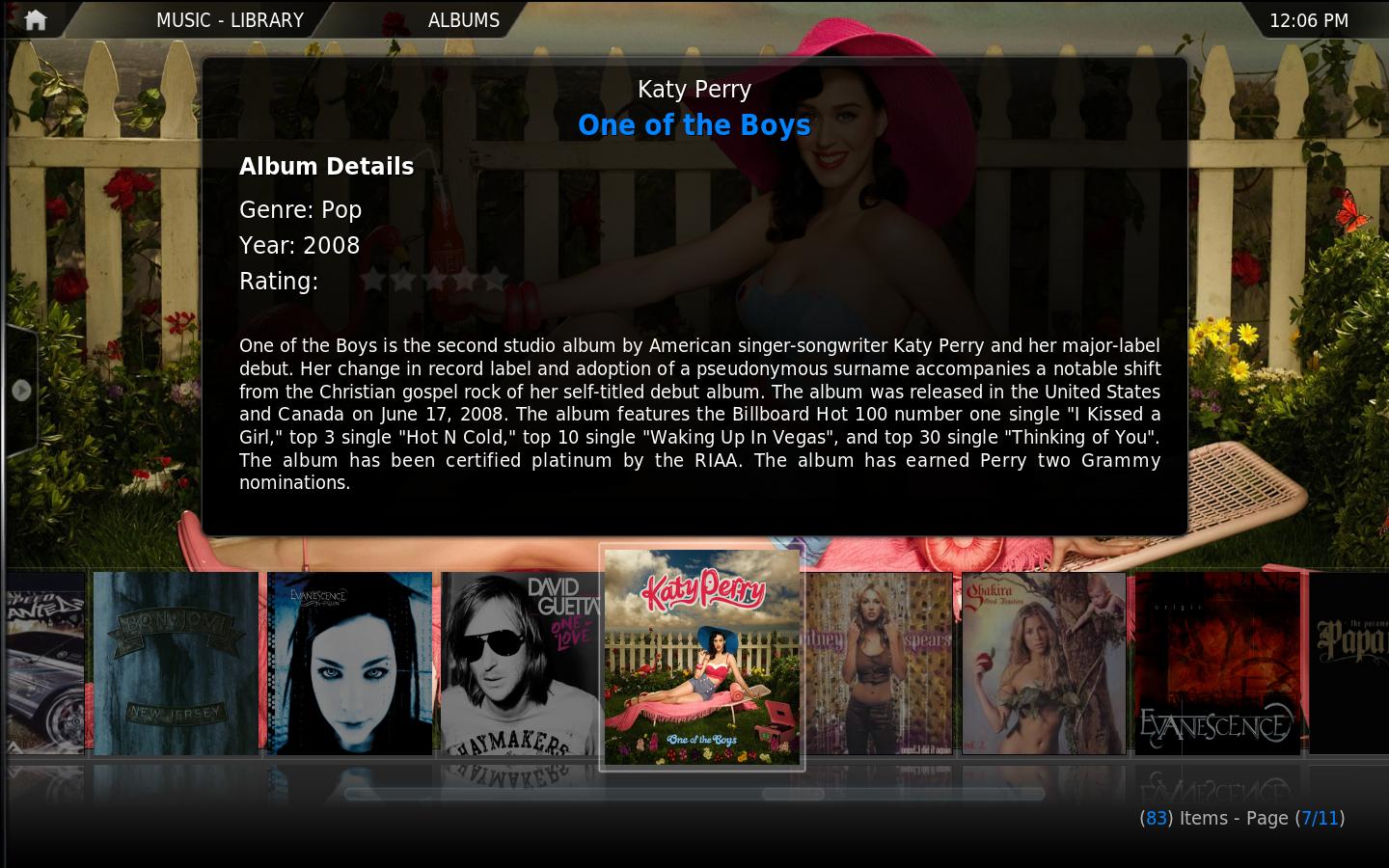
Task: Select the Evanescence Fallen album cover
Action: (349, 664)
